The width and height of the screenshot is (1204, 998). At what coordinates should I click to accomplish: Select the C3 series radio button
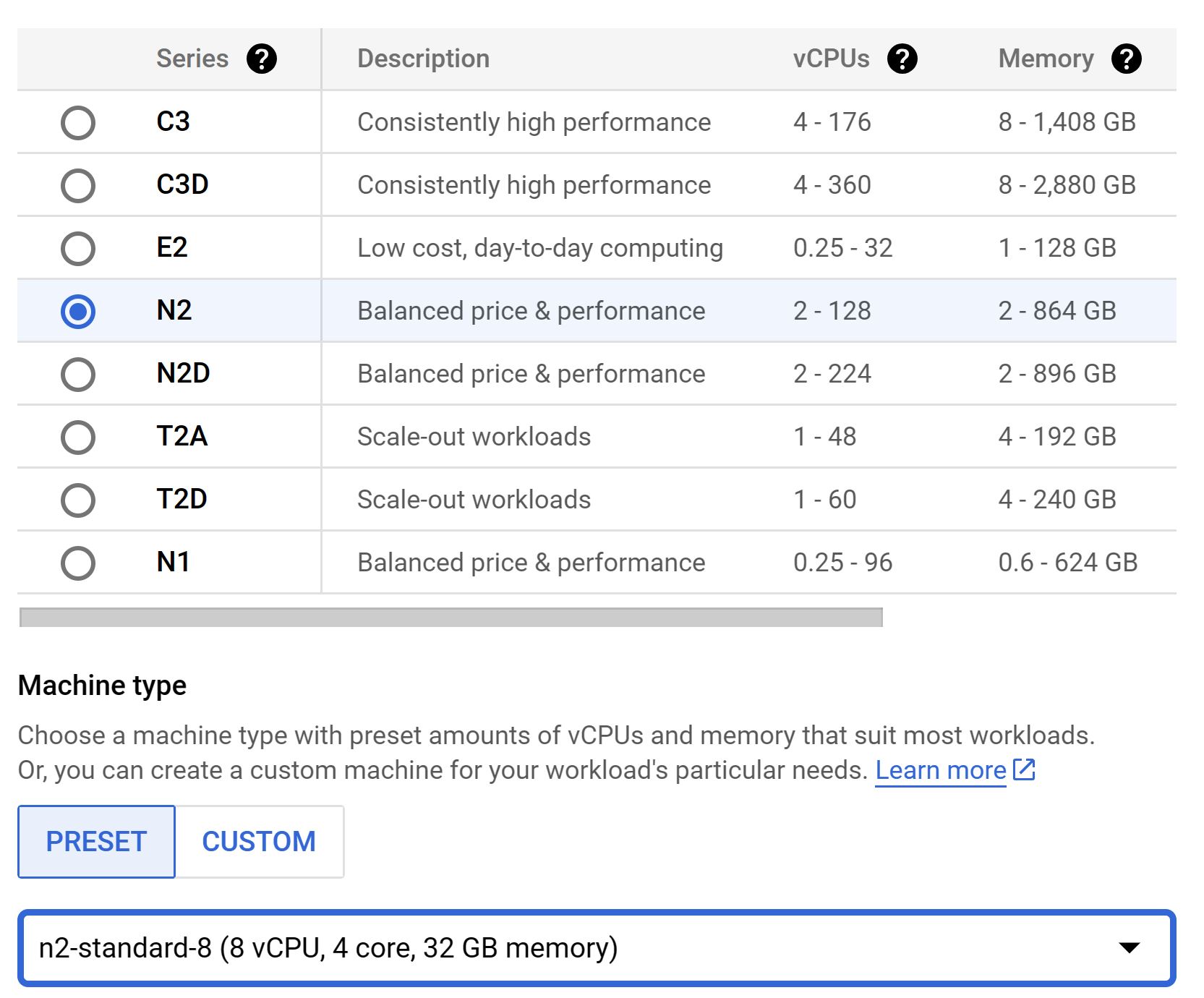coord(78,122)
